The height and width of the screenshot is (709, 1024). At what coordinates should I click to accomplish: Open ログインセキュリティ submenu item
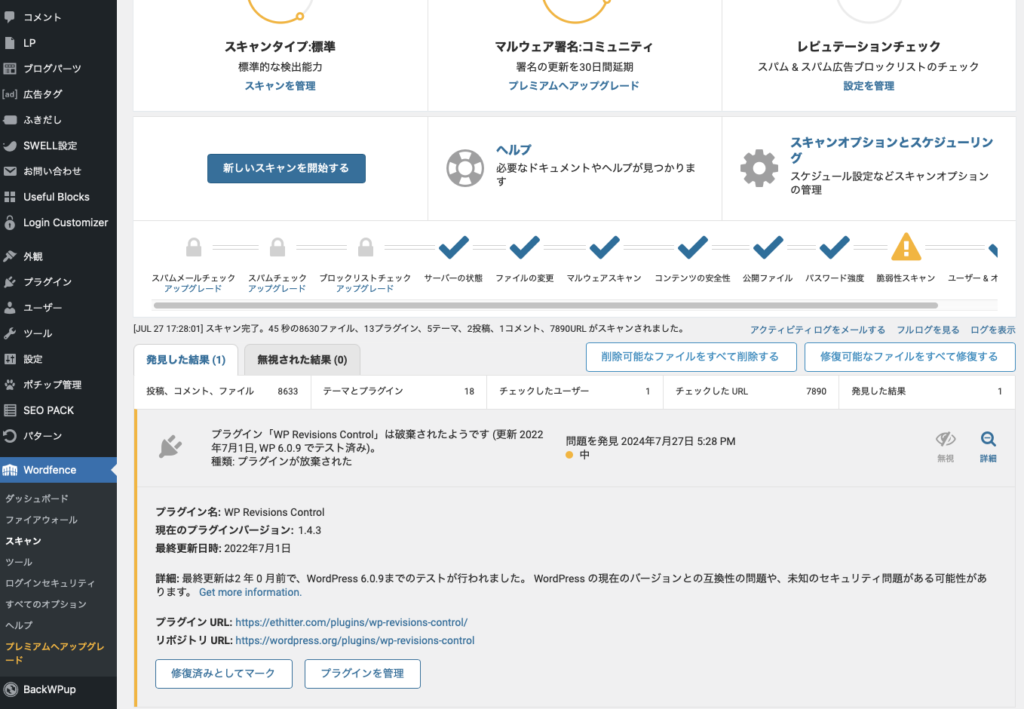click(x=50, y=584)
